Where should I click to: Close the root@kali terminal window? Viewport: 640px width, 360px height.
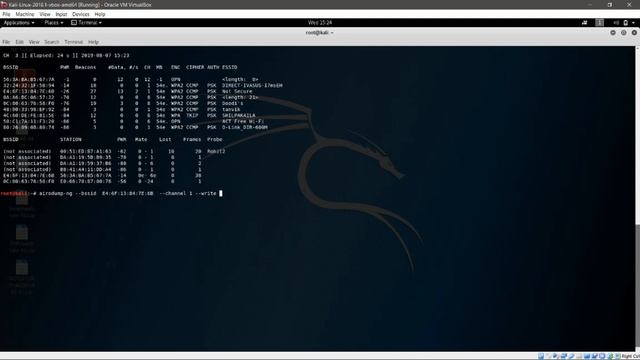(634, 33)
